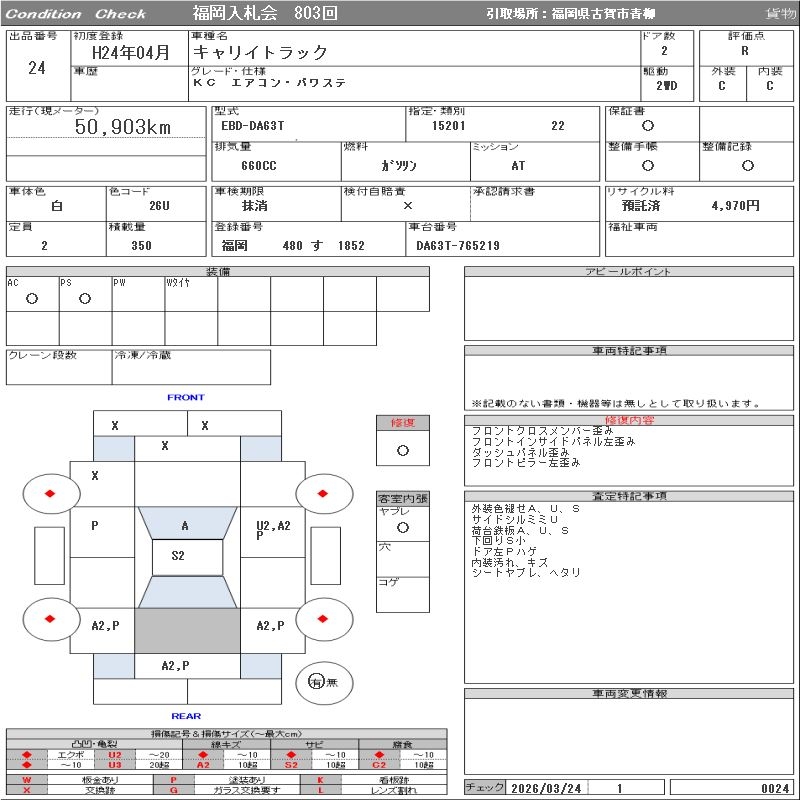800x800 pixels.
Task: Click the Condition Check header title
Action: pyautogui.click(x=76, y=14)
